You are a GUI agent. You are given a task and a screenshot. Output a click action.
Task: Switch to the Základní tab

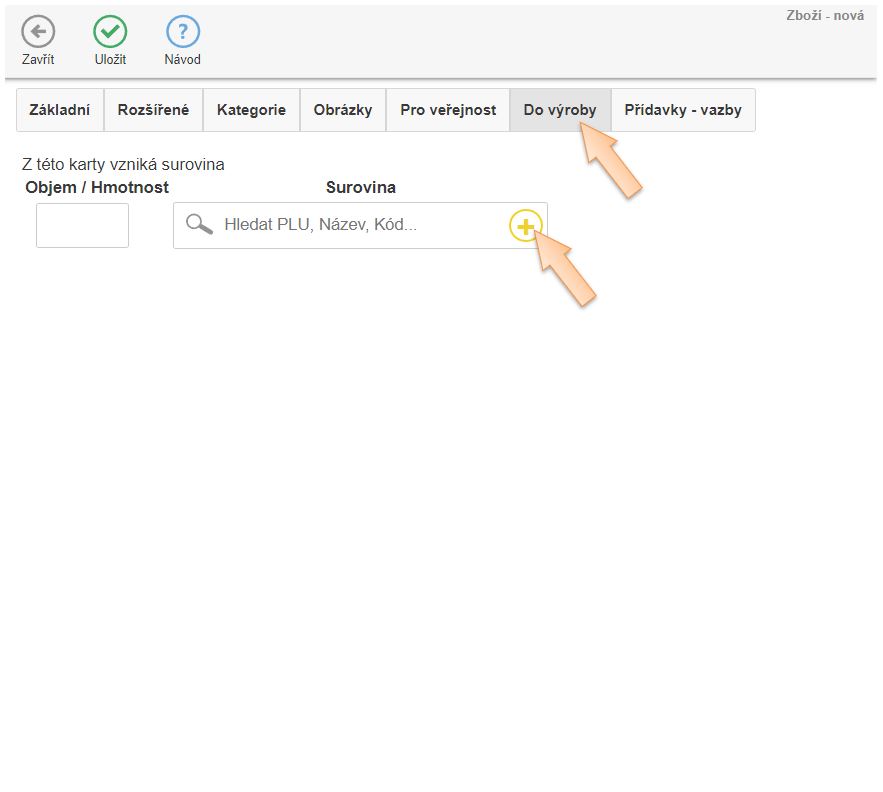pyautogui.click(x=60, y=110)
